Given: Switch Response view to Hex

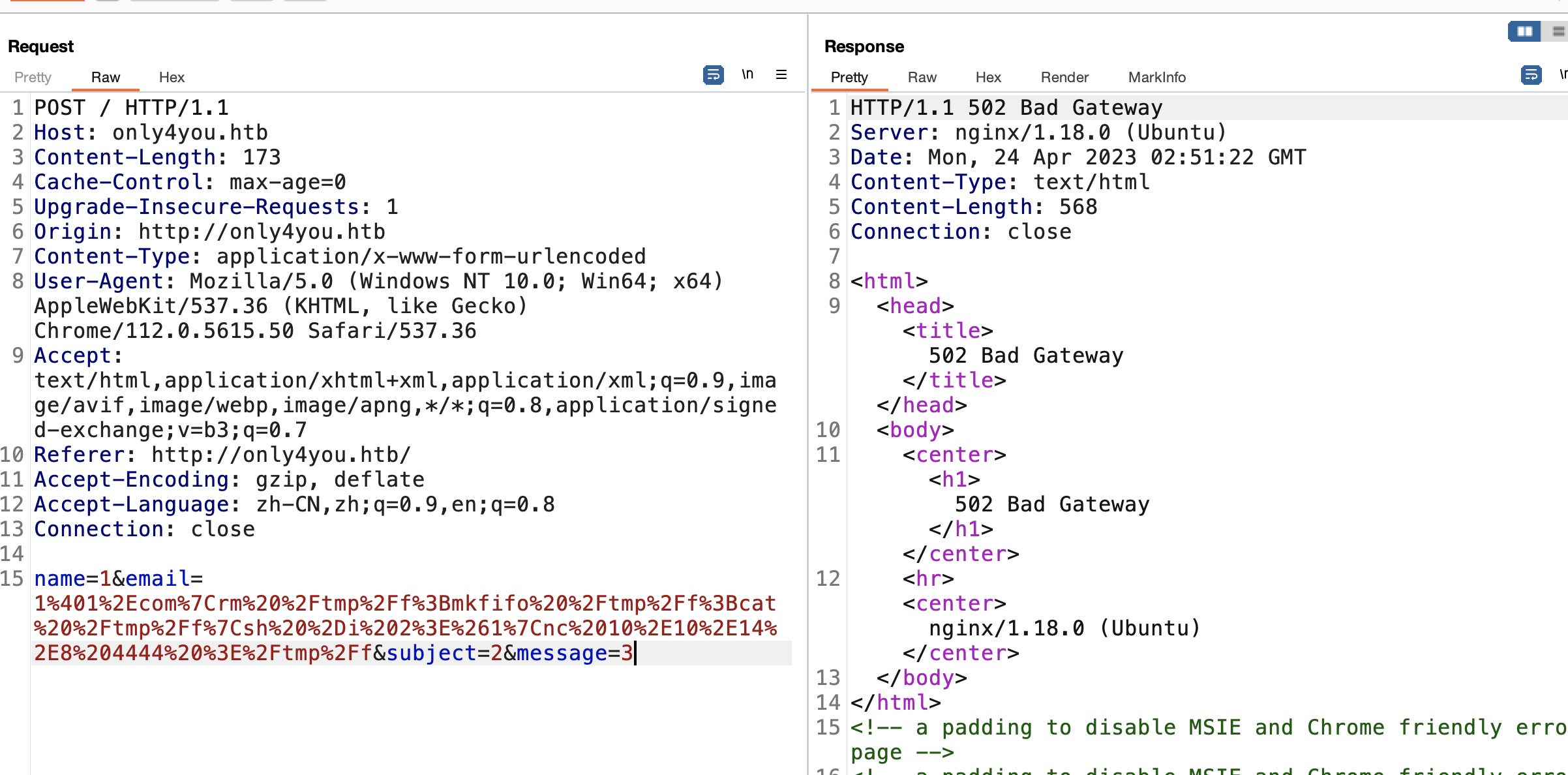Looking at the screenshot, I should [988, 77].
